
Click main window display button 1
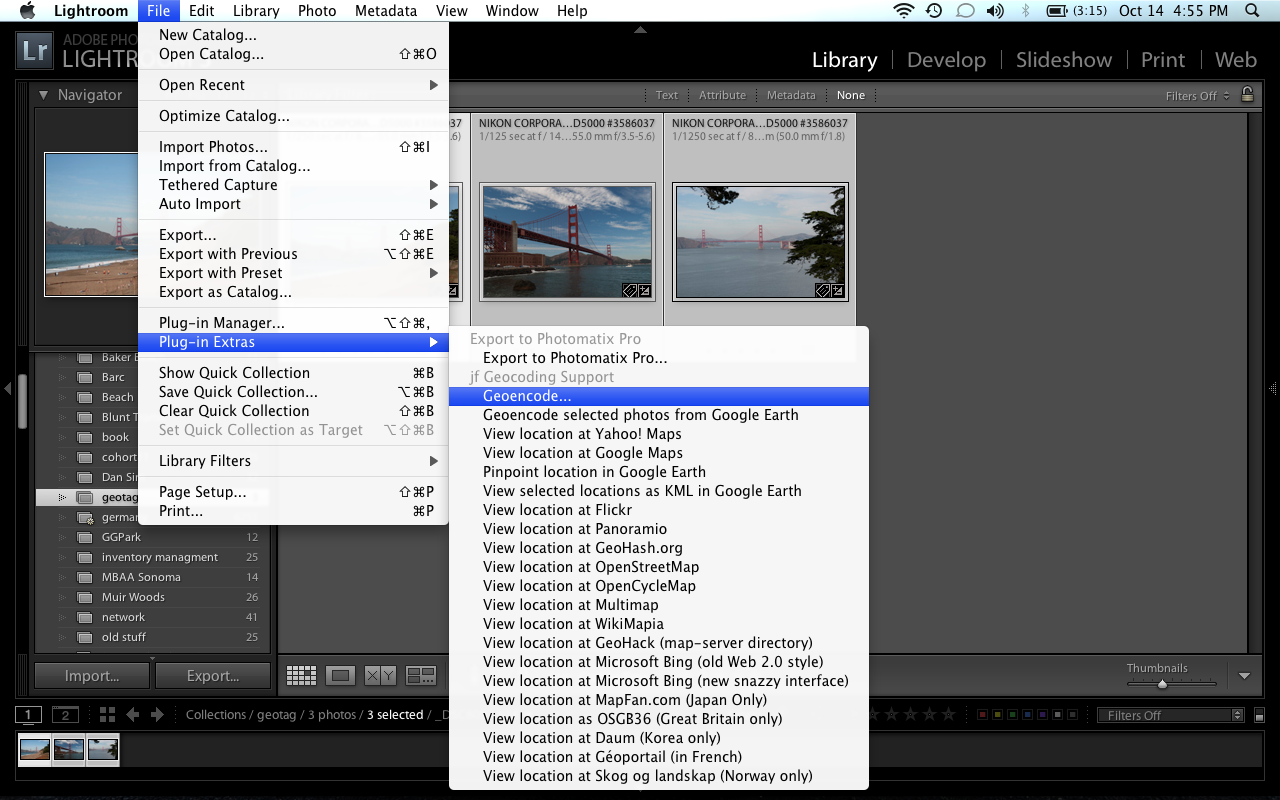coord(28,715)
